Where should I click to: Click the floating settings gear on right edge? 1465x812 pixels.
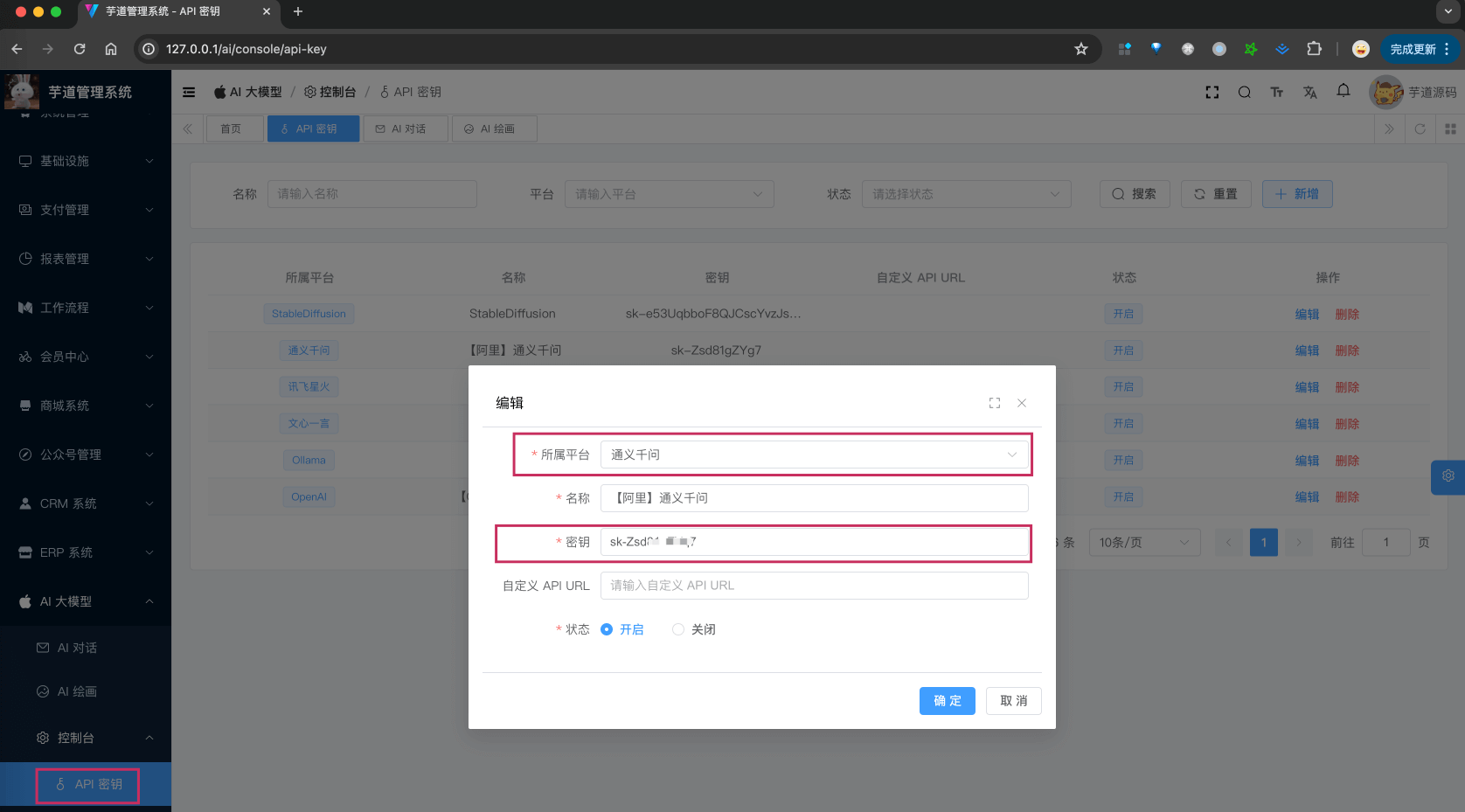[1448, 476]
